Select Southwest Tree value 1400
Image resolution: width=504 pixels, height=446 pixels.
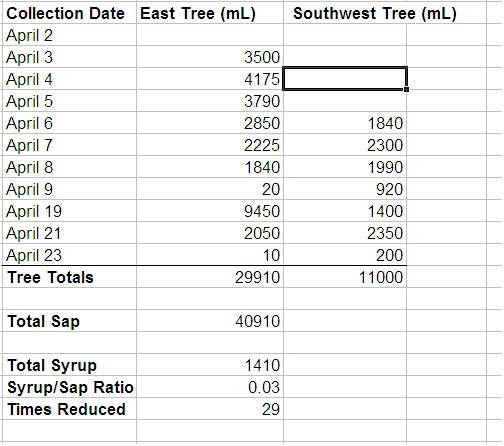pyautogui.click(x=345, y=211)
